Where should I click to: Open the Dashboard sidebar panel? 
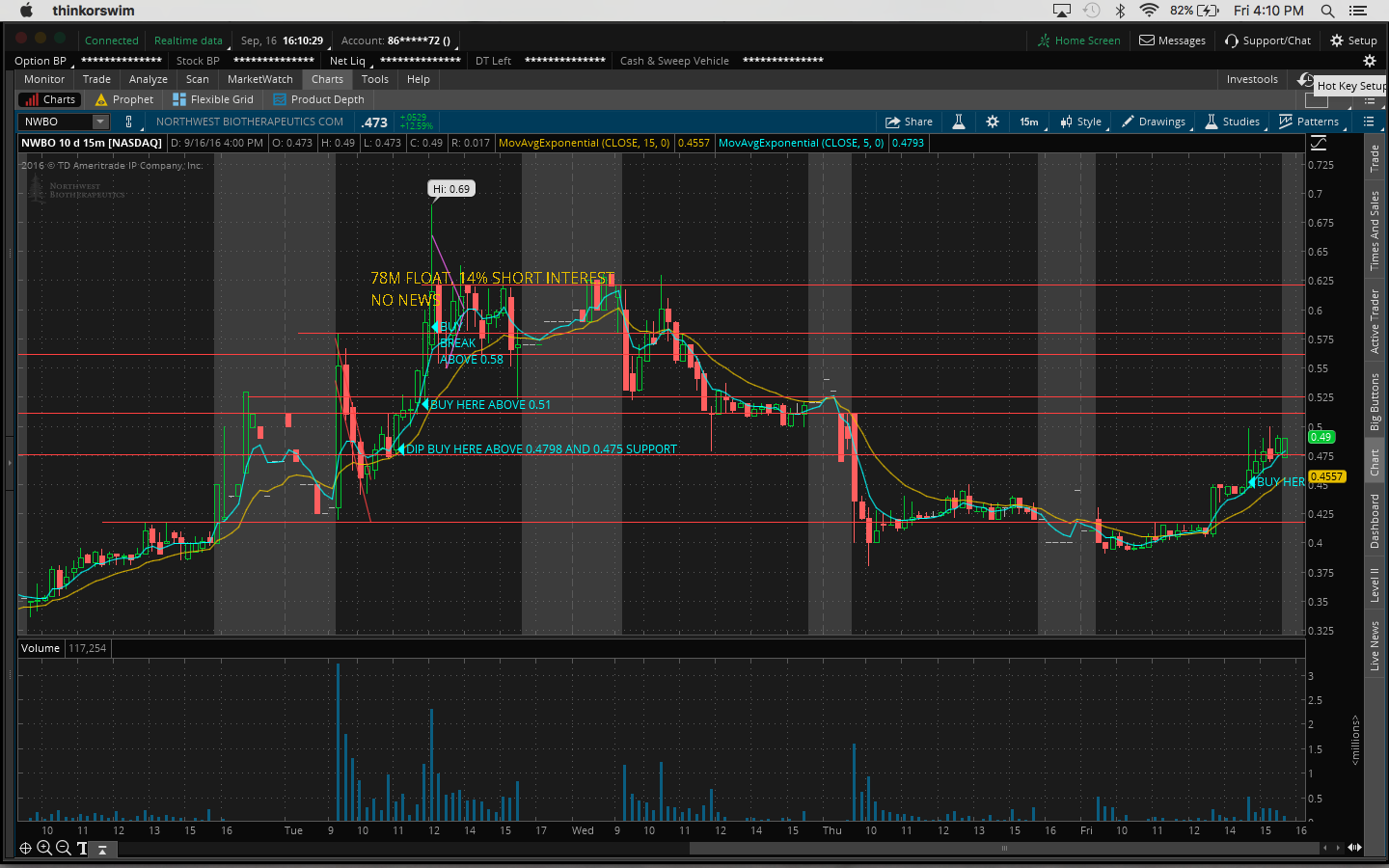[x=1375, y=522]
